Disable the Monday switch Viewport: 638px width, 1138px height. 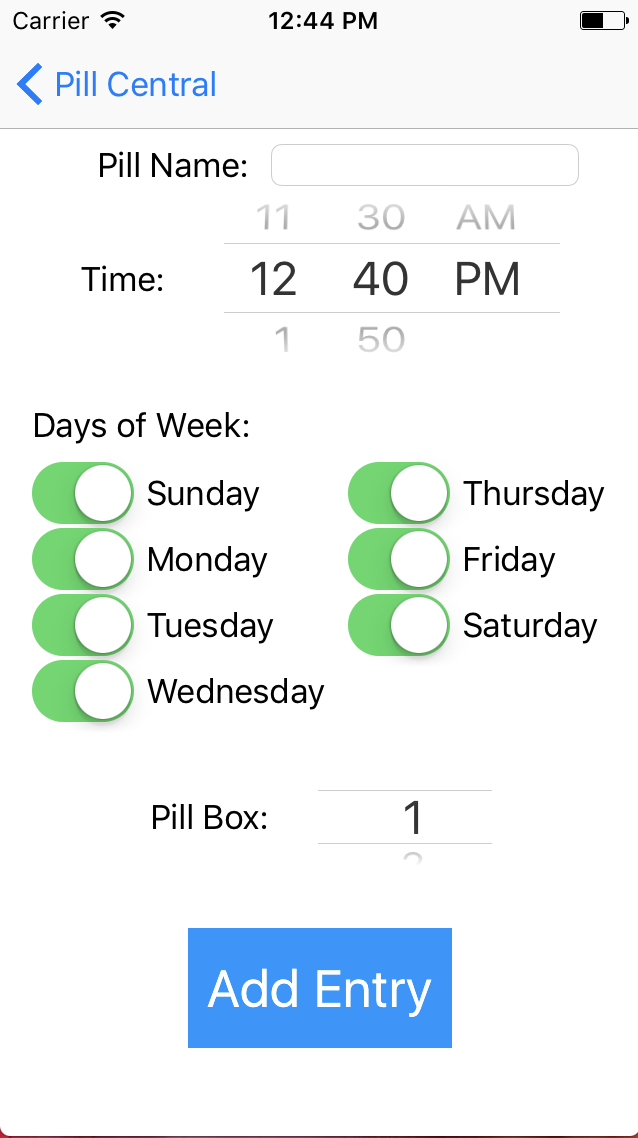[x=83, y=559]
